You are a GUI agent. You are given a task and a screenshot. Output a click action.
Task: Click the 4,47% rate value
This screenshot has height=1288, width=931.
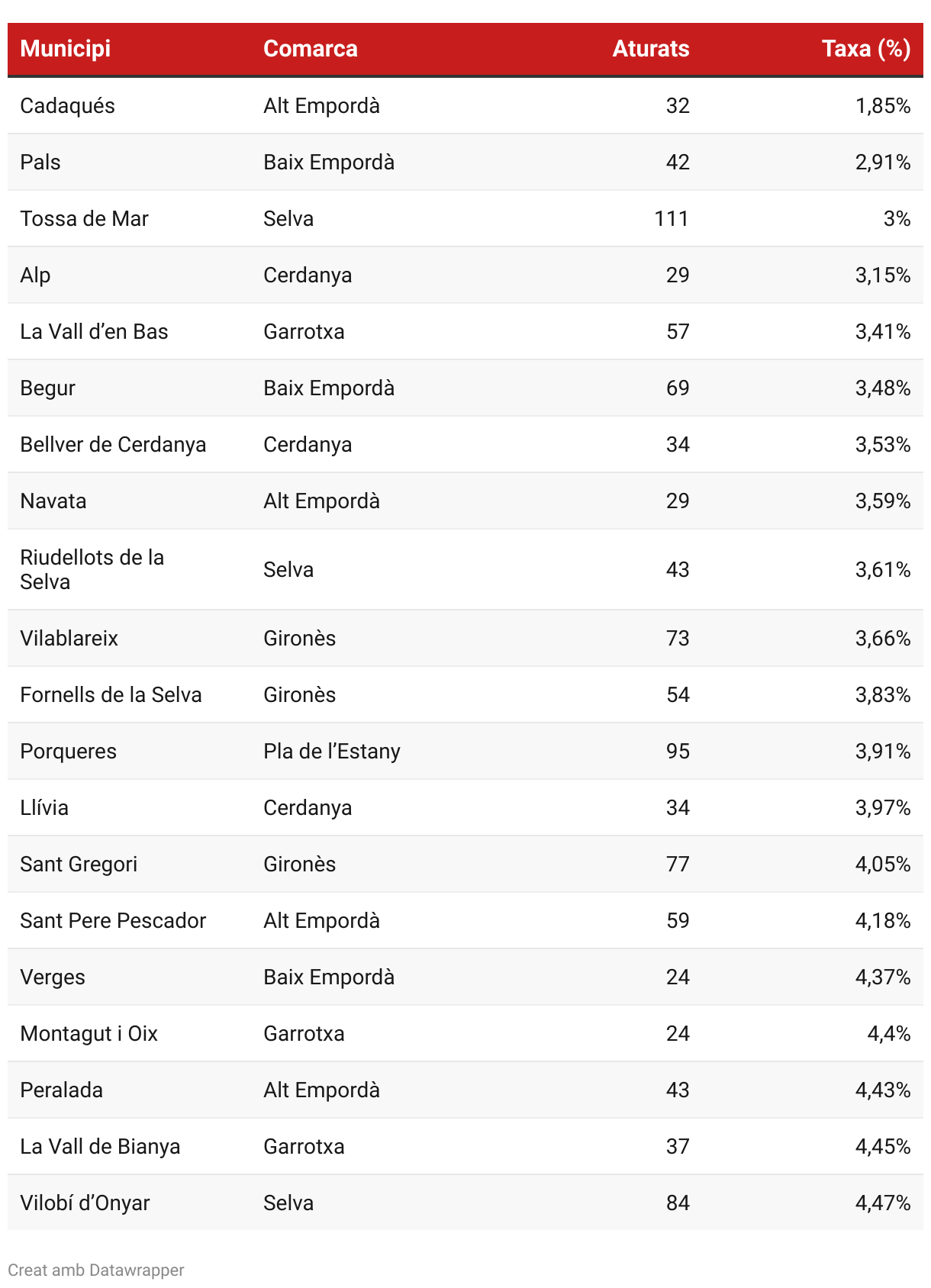tap(882, 1203)
